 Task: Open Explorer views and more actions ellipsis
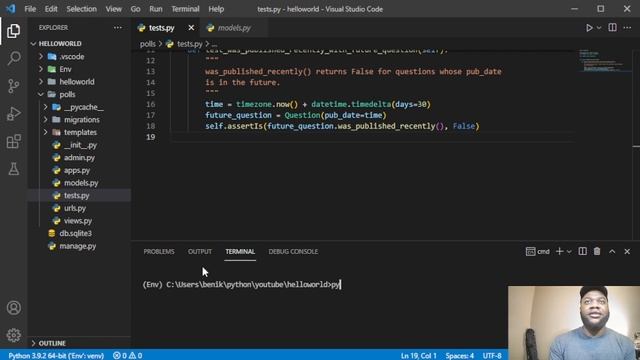click(118, 28)
